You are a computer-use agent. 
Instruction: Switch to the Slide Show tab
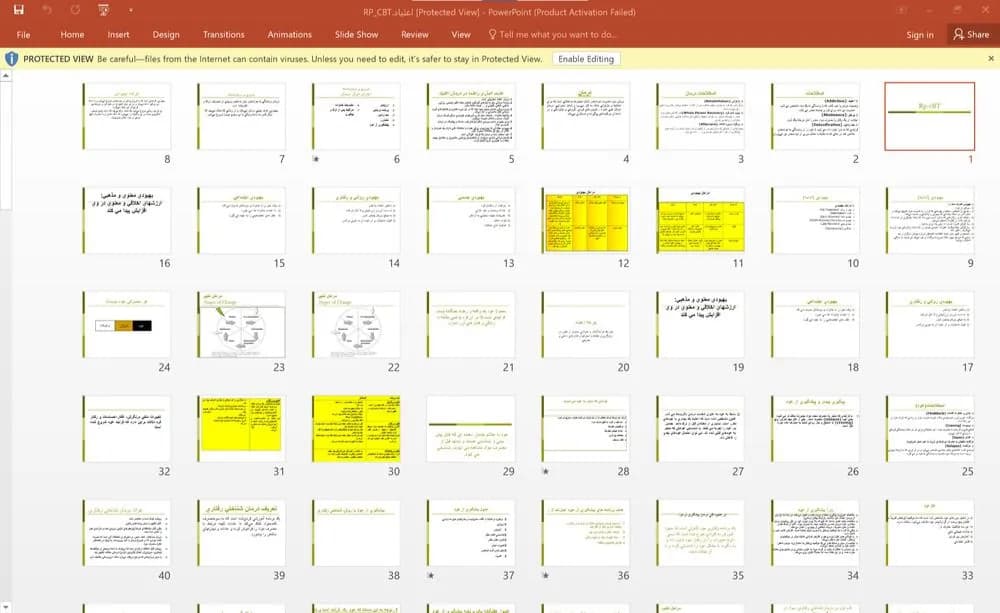[x=357, y=34]
